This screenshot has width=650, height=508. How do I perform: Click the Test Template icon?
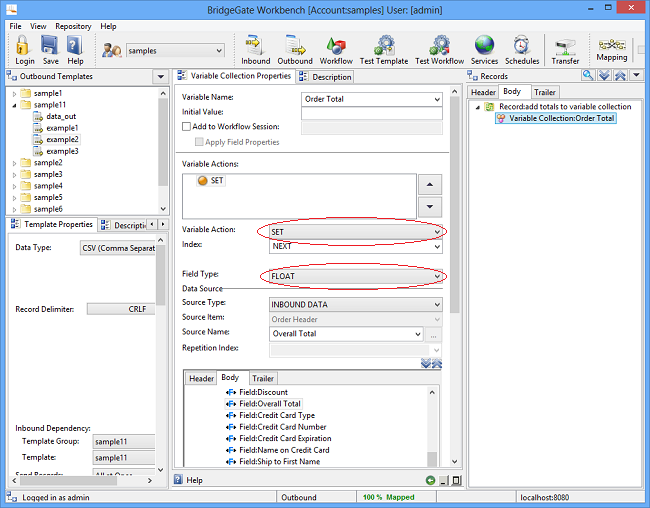(x=383, y=49)
